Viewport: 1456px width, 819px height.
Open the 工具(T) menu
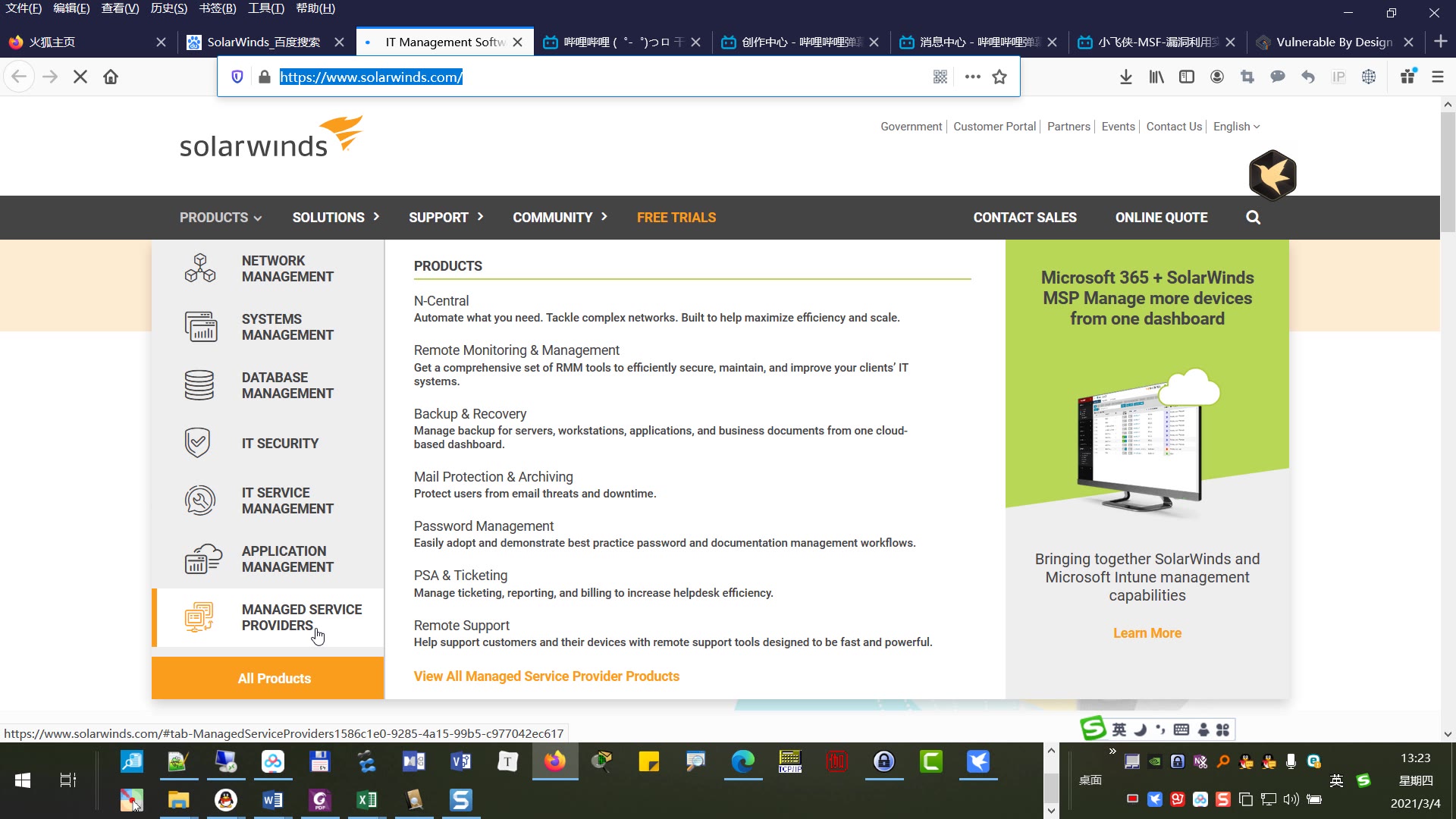click(x=266, y=8)
